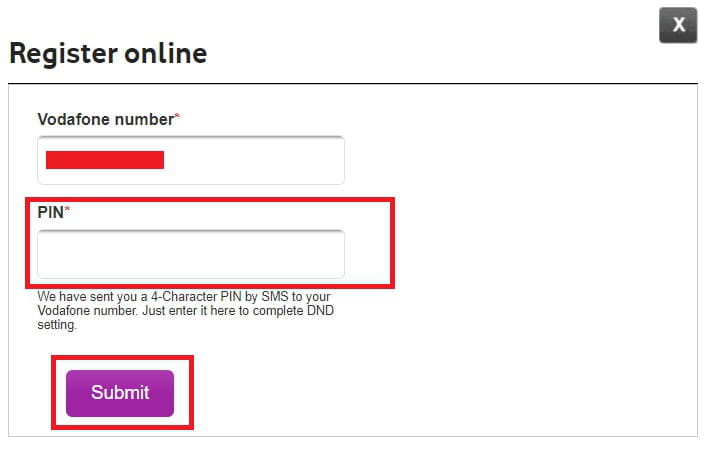Click the PIN label above the field
Screen dimensions: 708x458
(x=51, y=212)
